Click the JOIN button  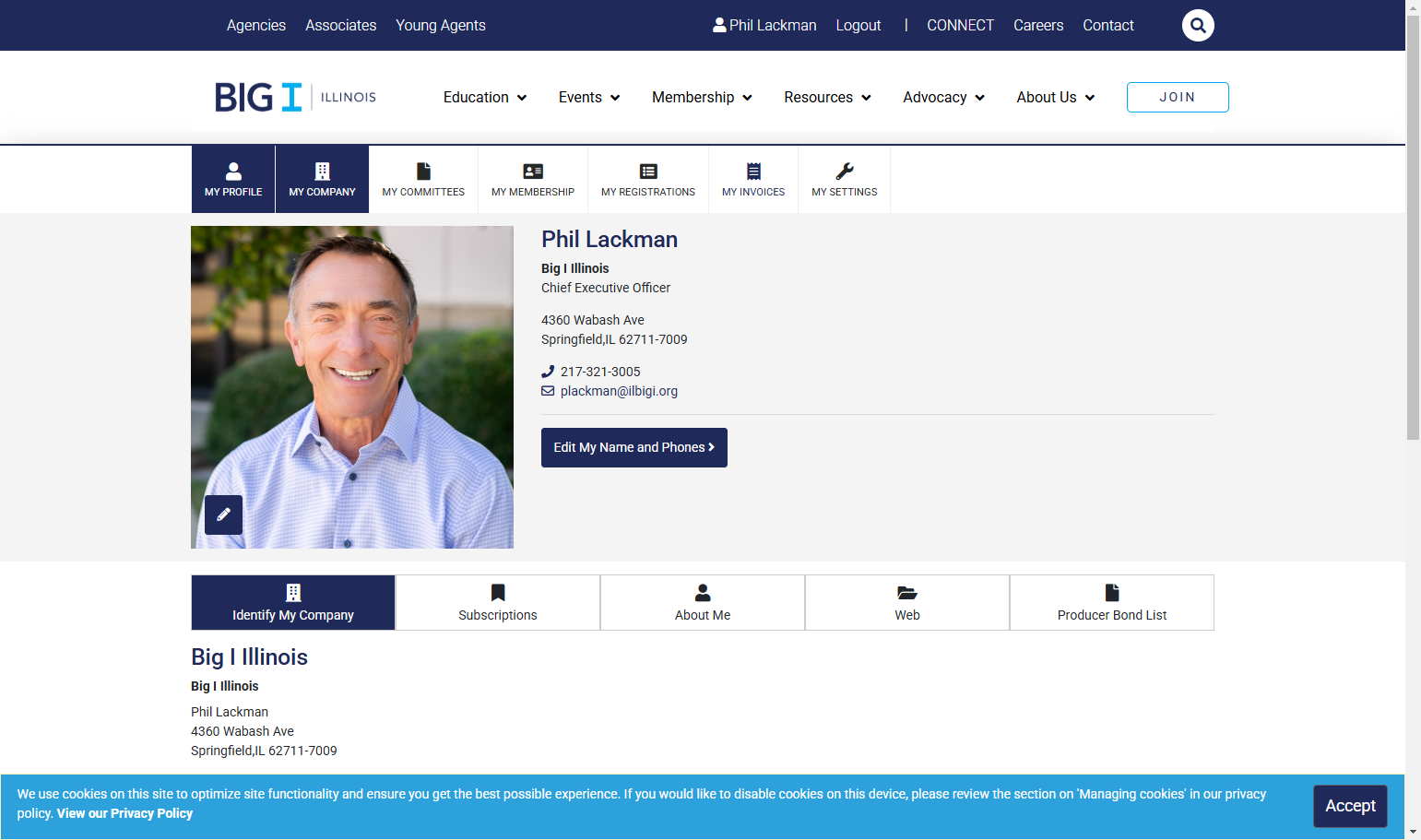[1178, 97]
